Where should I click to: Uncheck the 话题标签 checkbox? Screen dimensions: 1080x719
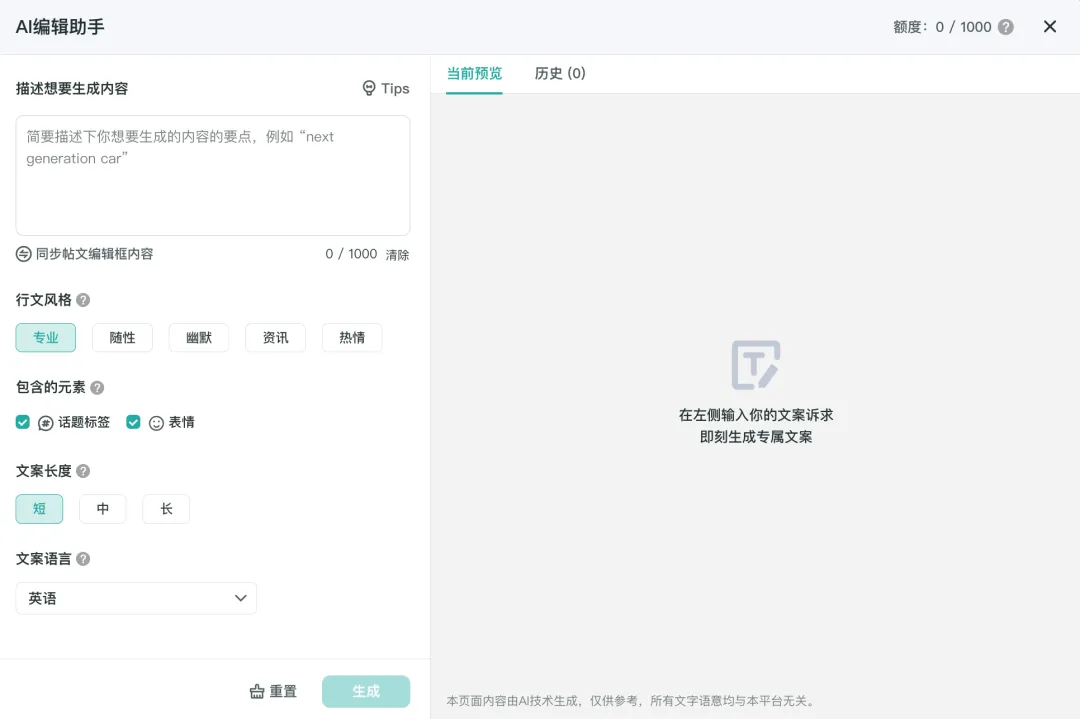[22, 422]
